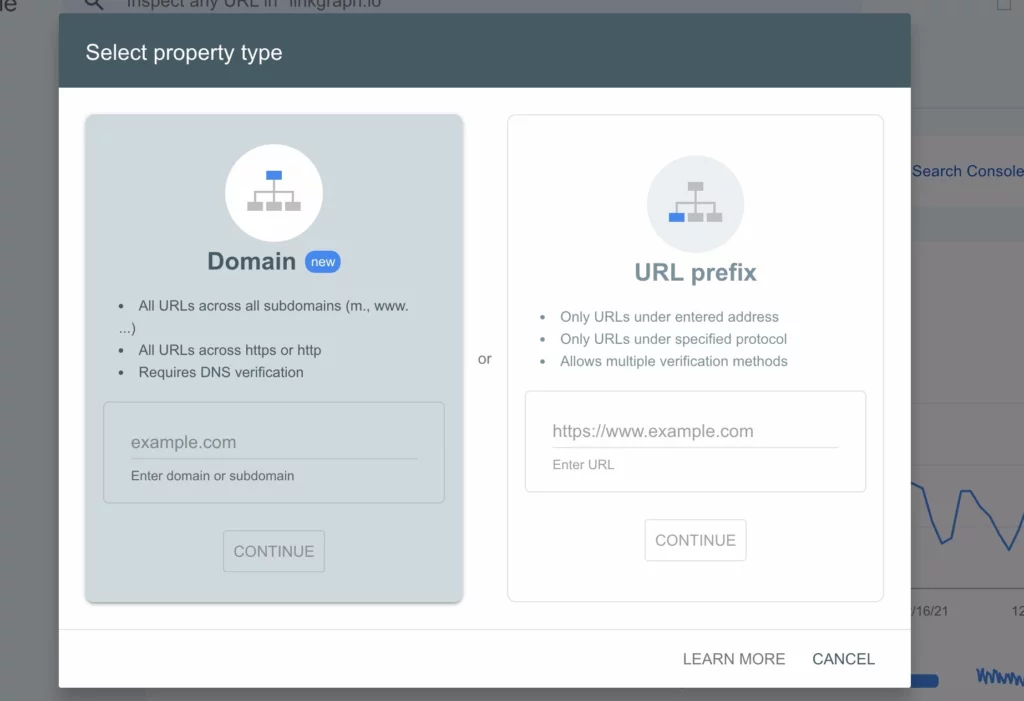Click the "Enter URL" helper label
Viewport: 1024px width, 701px height.
tap(583, 465)
